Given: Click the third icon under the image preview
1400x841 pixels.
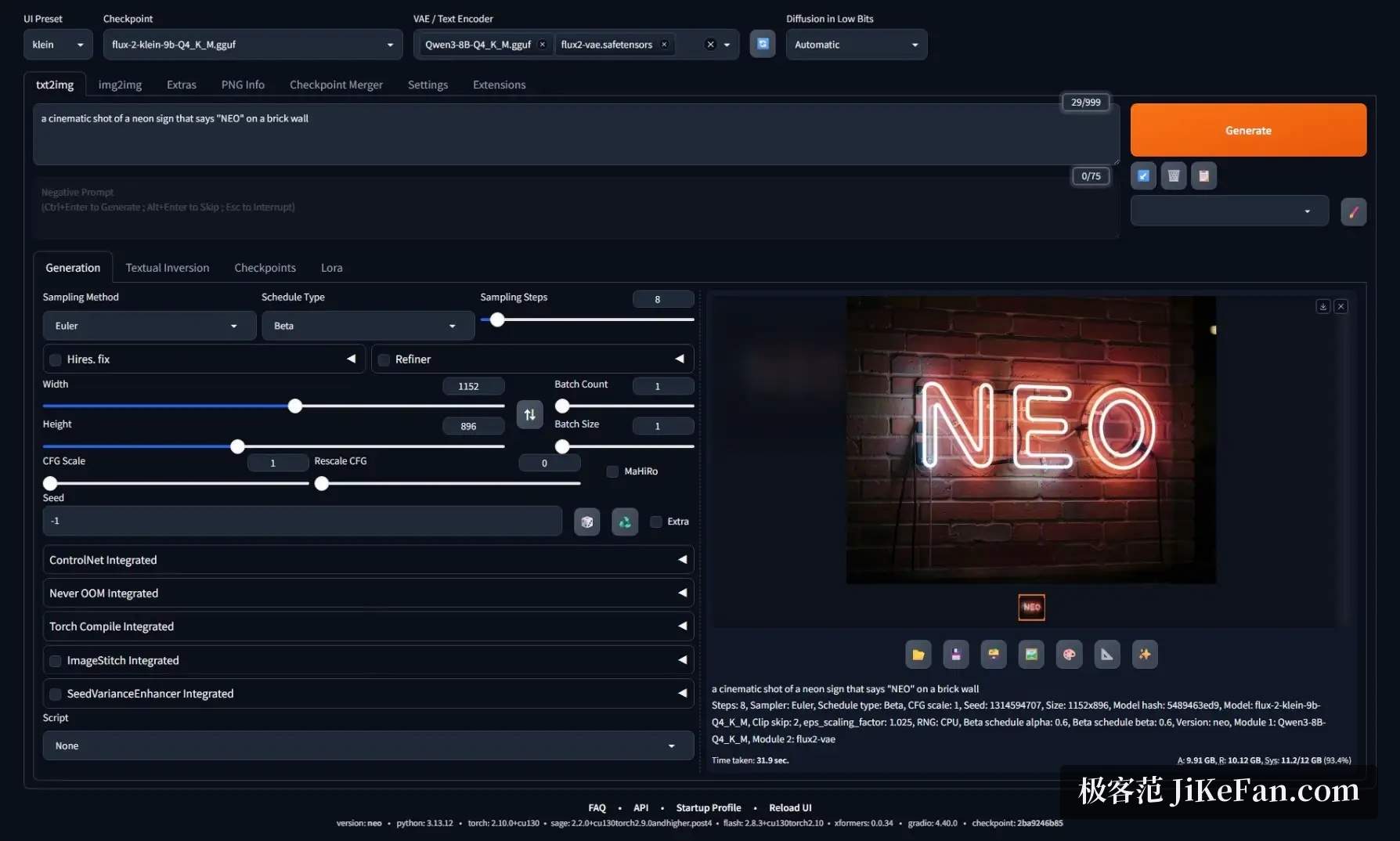Looking at the screenshot, I should tap(994, 655).
